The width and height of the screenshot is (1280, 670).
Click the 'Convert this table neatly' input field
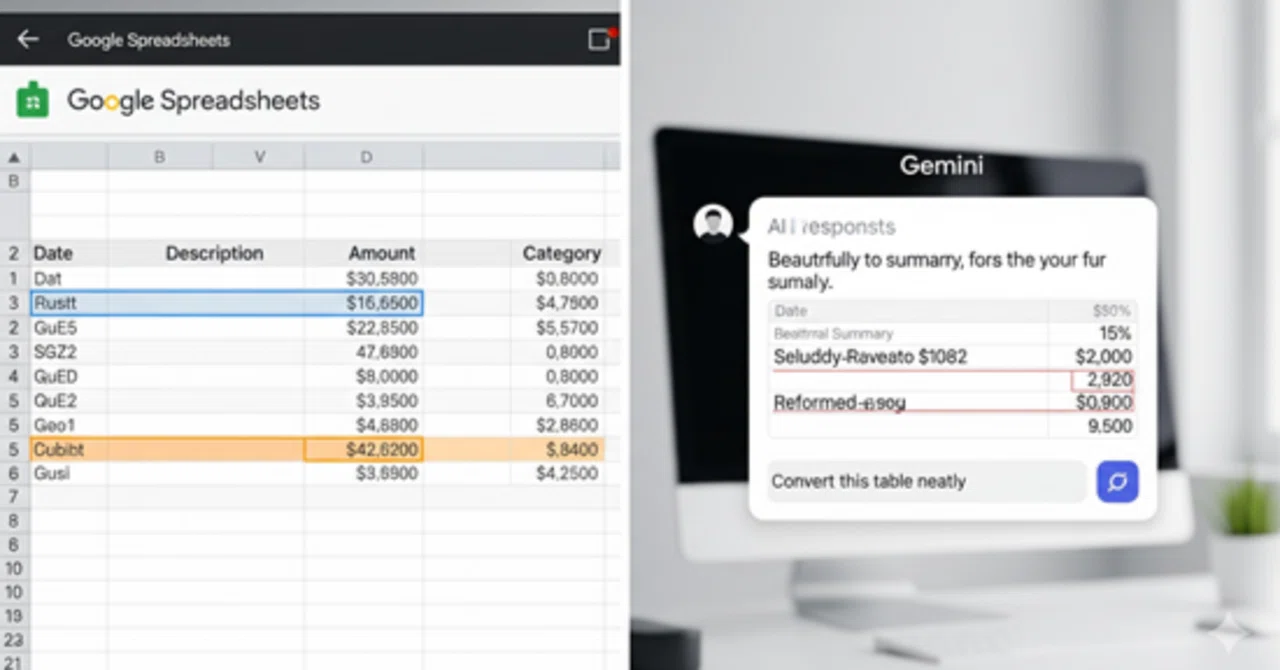(x=926, y=481)
